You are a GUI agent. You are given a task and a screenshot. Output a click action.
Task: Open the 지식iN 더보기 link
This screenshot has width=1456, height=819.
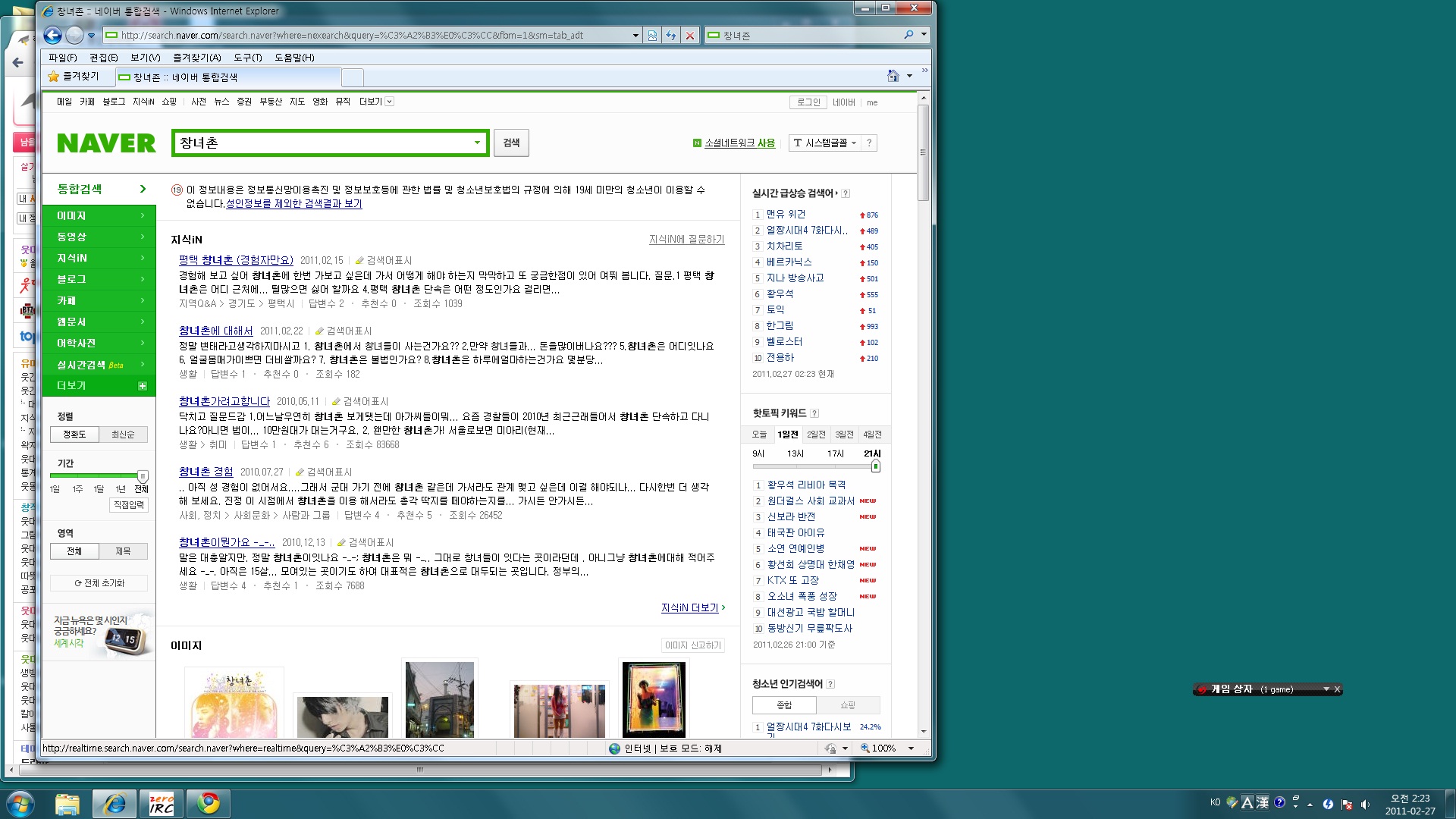pos(689,607)
